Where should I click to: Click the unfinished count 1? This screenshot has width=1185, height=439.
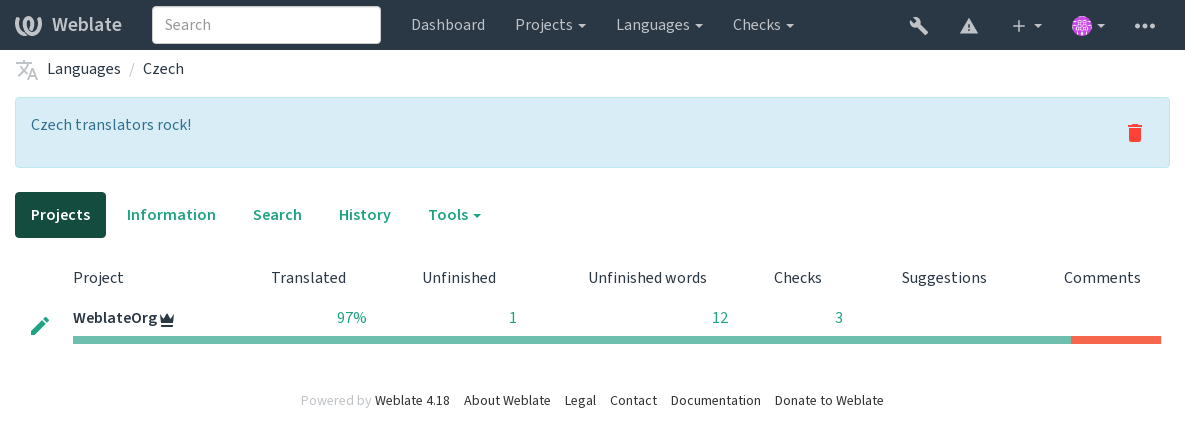pos(512,318)
